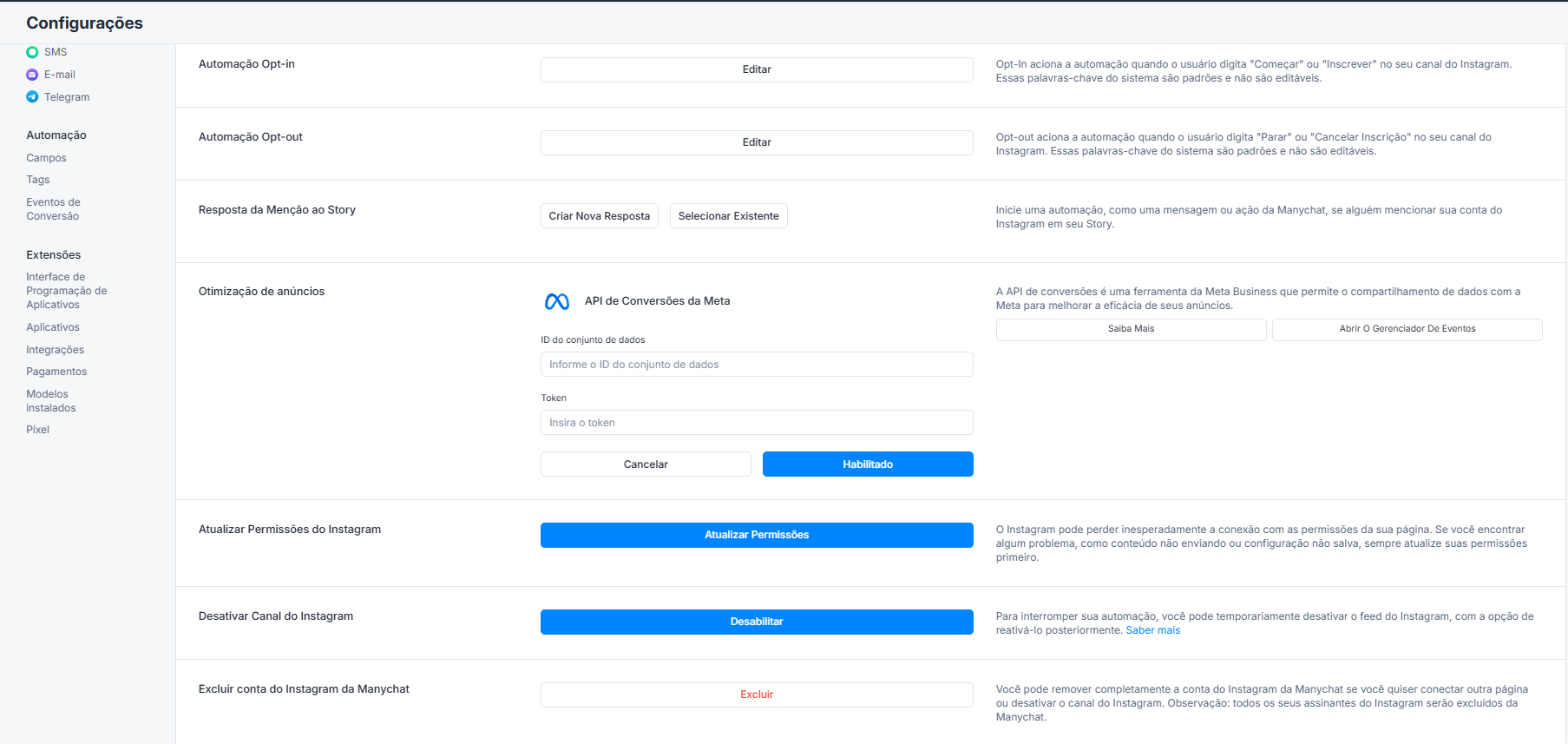Click the Saiba Mais button
This screenshot has width=1568, height=744.
1132,329
